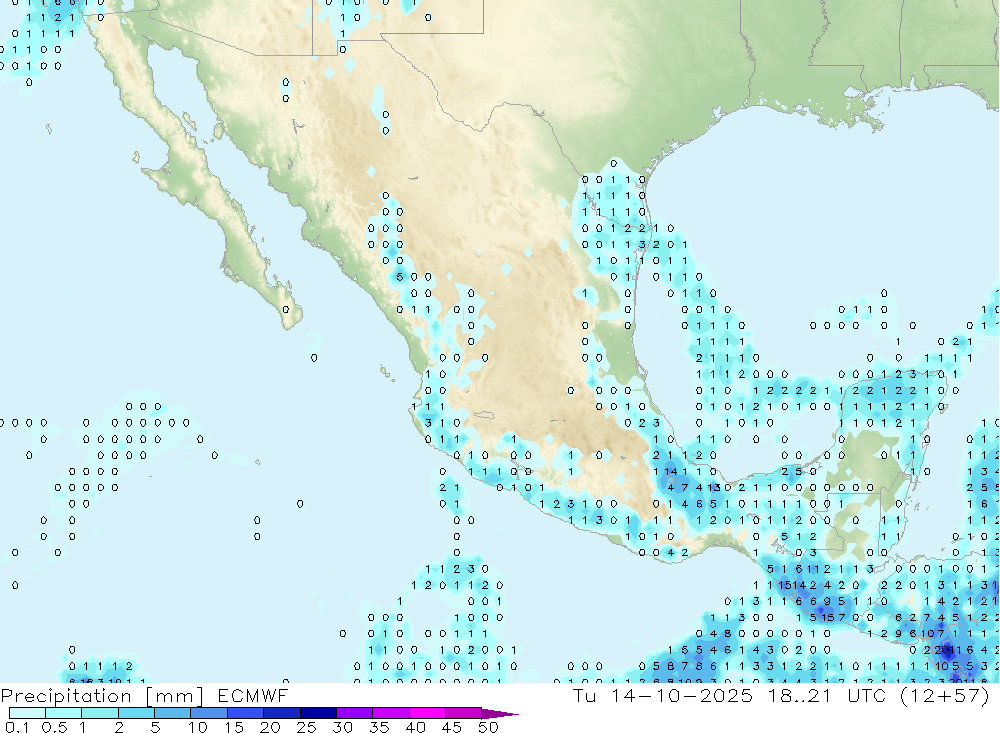Select the 'ECMWF' model label
Viewport: 1000px width, 733px height.
tap(253, 695)
